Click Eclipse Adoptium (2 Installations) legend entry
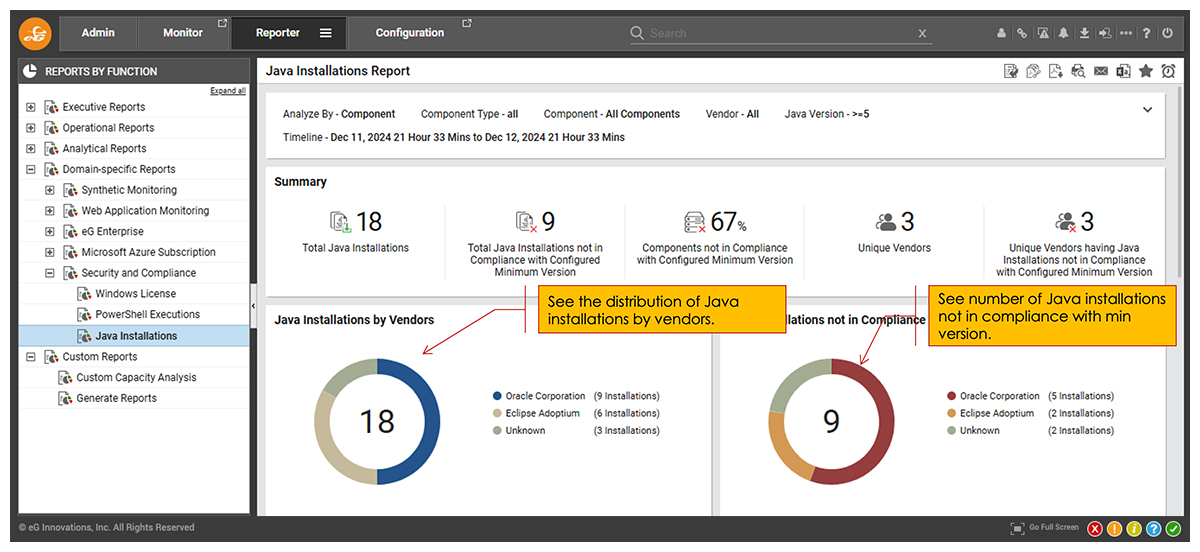Viewport: 1200px width, 552px height. [x=1029, y=413]
